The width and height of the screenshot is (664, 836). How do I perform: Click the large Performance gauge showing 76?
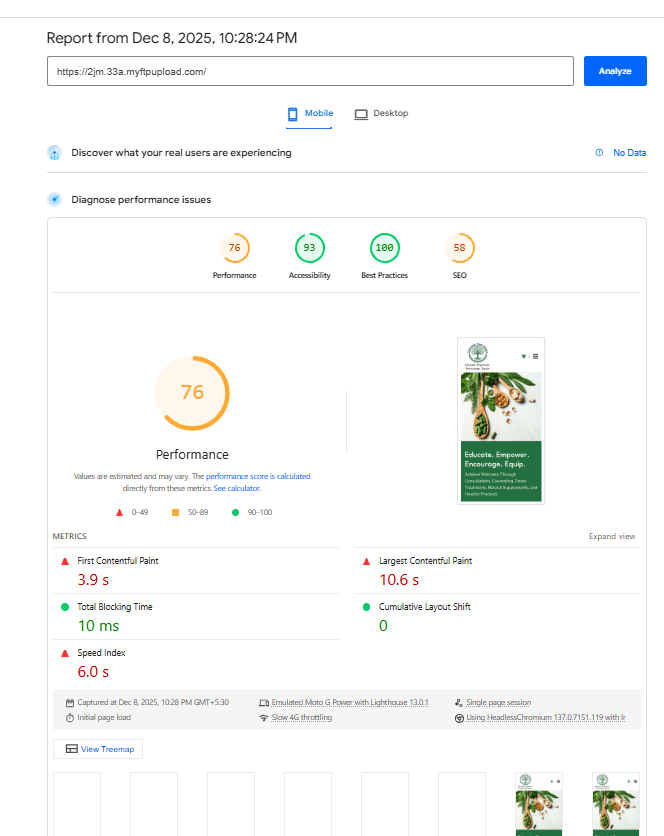point(192,393)
